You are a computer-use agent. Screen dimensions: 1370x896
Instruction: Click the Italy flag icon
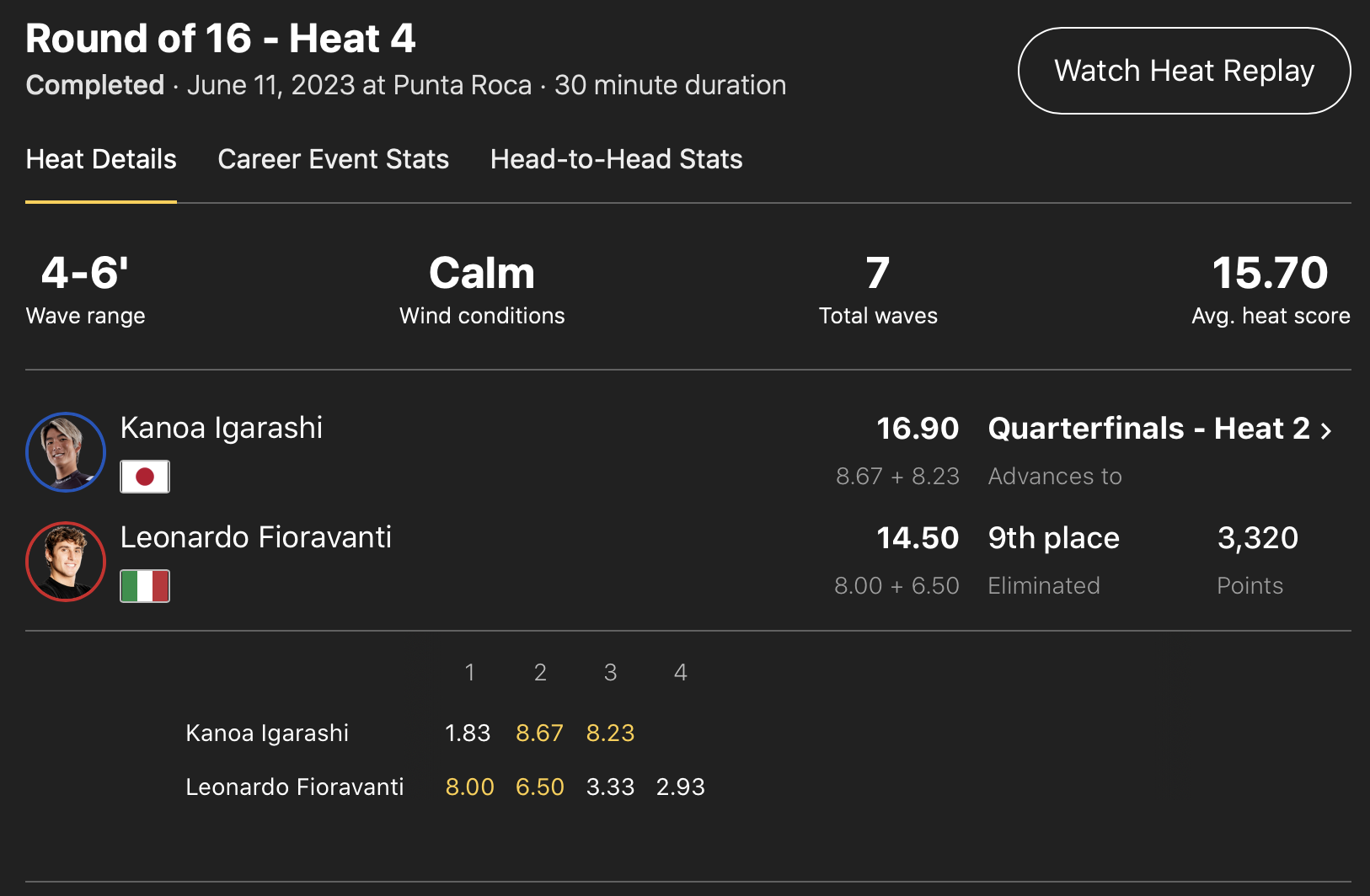[145, 586]
